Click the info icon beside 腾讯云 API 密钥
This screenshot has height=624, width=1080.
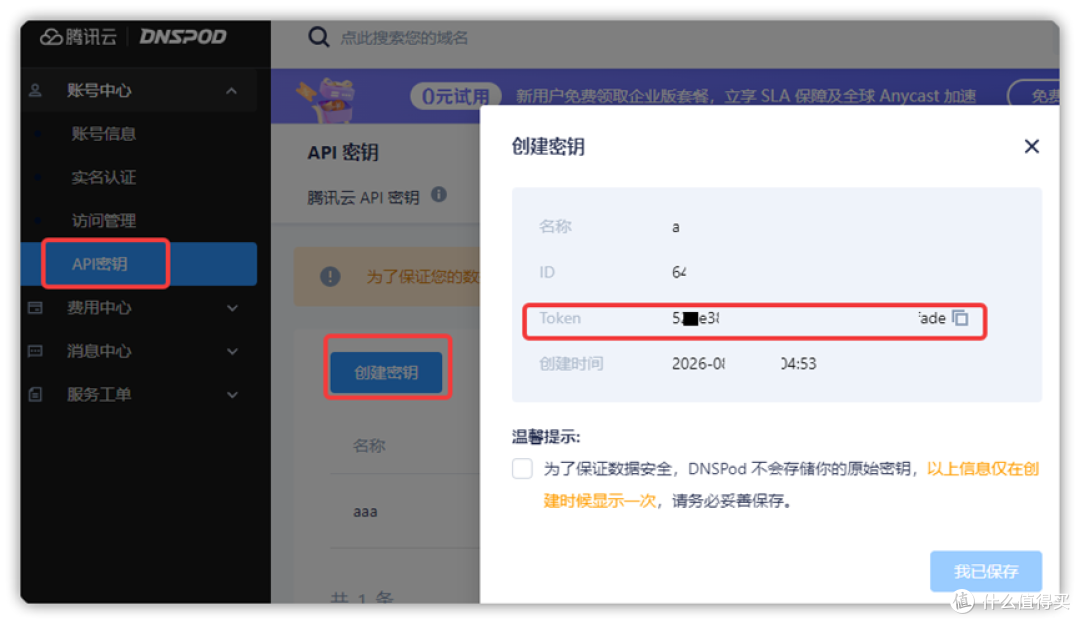coord(439,195)
